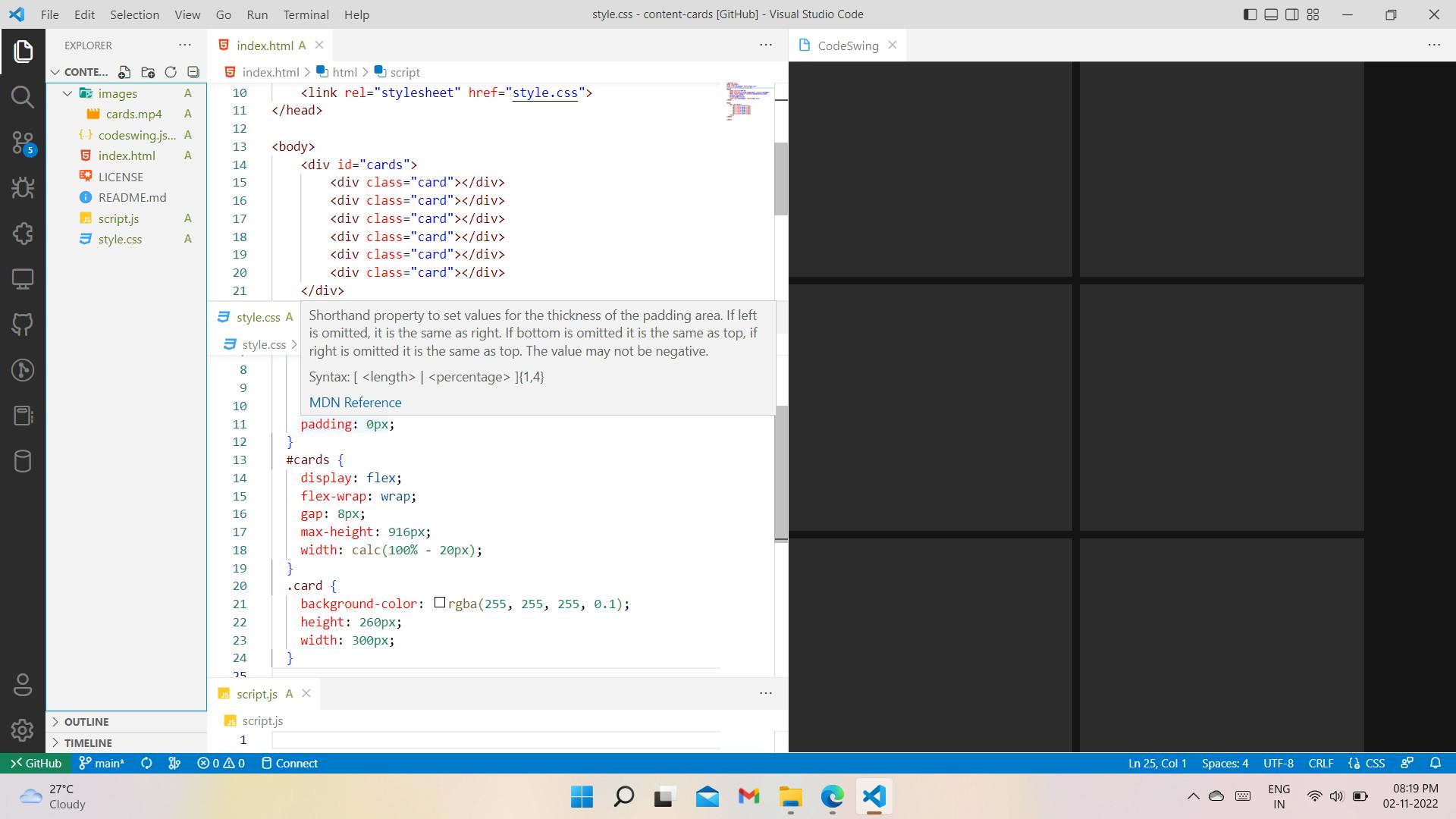Open html breadcrumb dropdown in index.html
The width and height of the screenshot is (1456, 819).
pos(336,72)
